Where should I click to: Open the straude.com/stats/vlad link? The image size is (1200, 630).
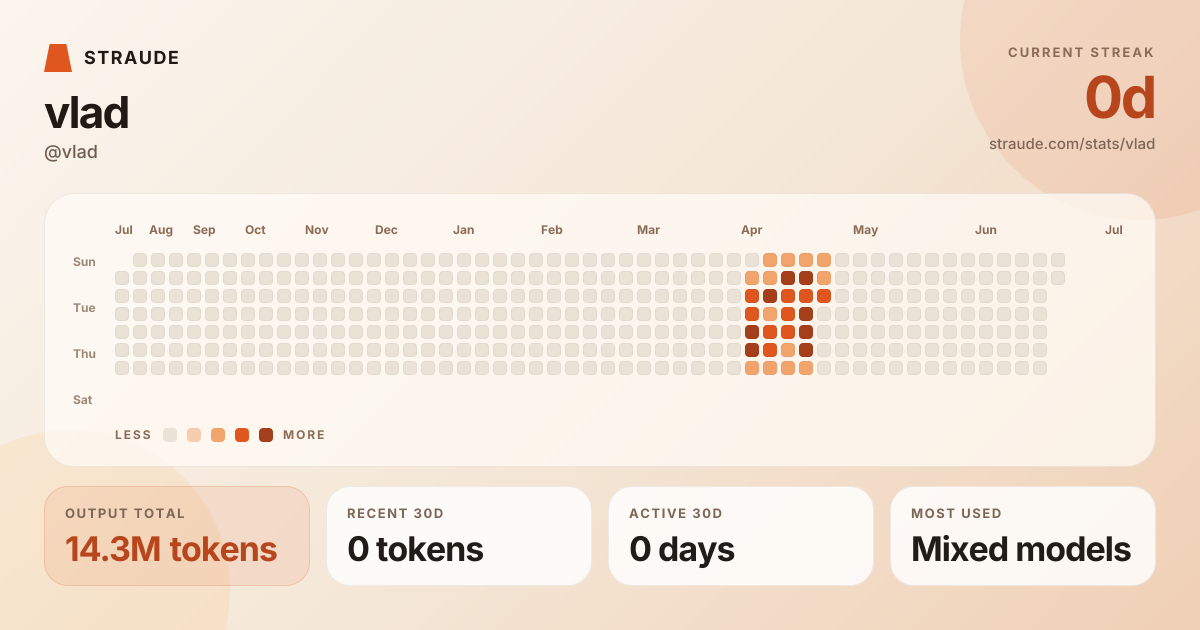click(x=1072, y=144)
